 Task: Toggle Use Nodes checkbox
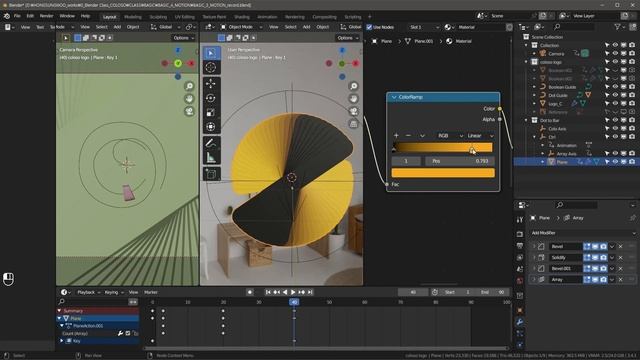coord(369,27)
